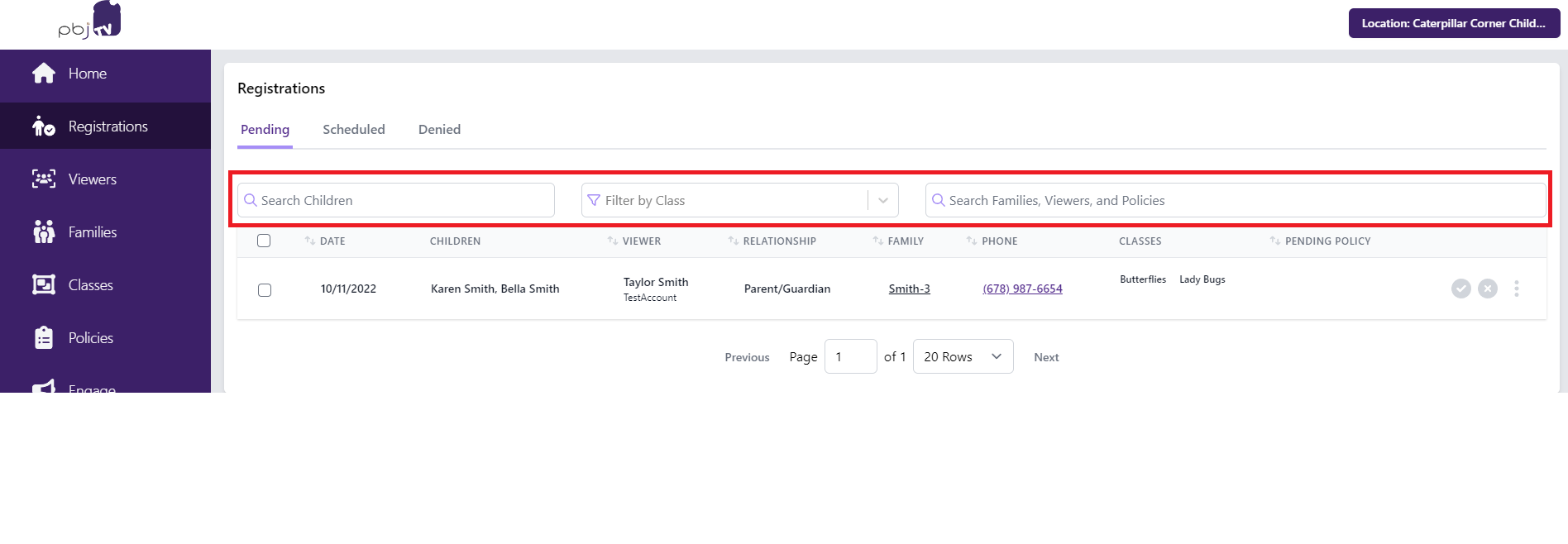Deny the Taylor Smith registration X icon
1568x544 pixels.
pos(1488,289)
